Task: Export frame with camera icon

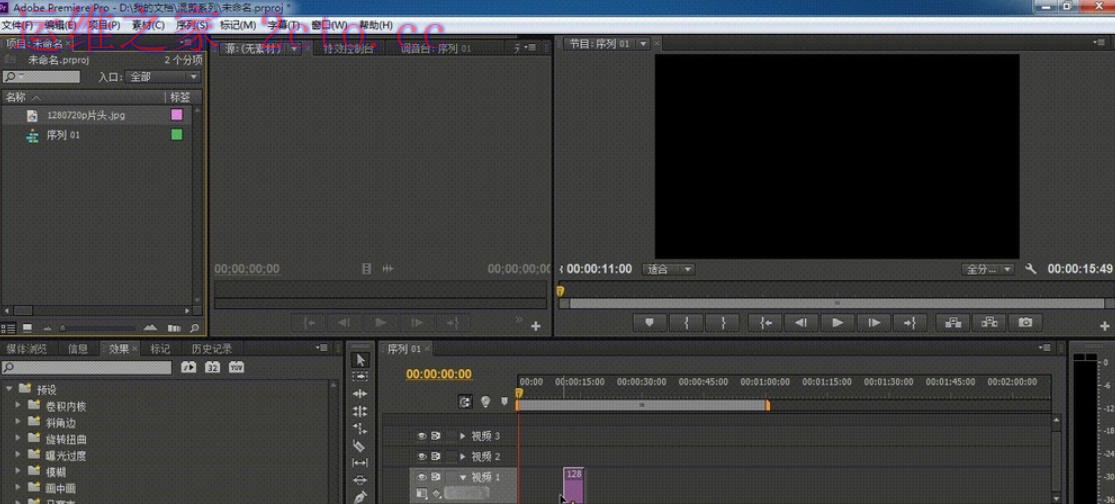Action: [1025, 323]
